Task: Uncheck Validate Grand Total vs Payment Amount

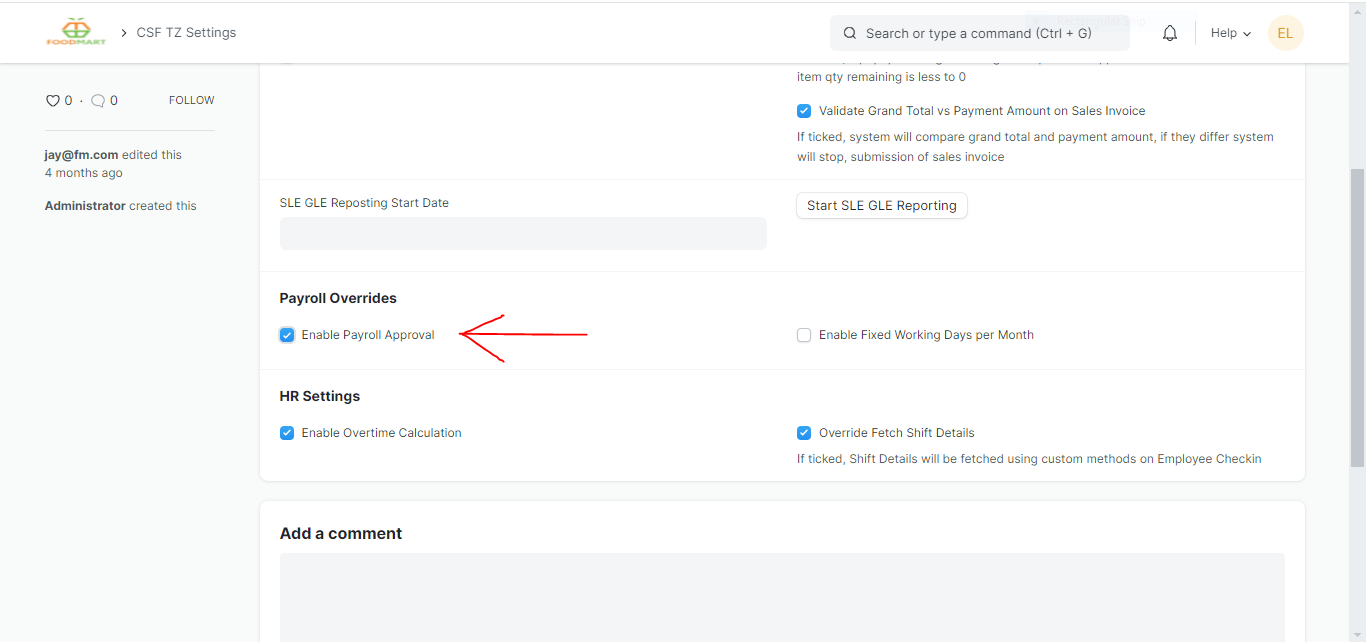Action: 804,111
